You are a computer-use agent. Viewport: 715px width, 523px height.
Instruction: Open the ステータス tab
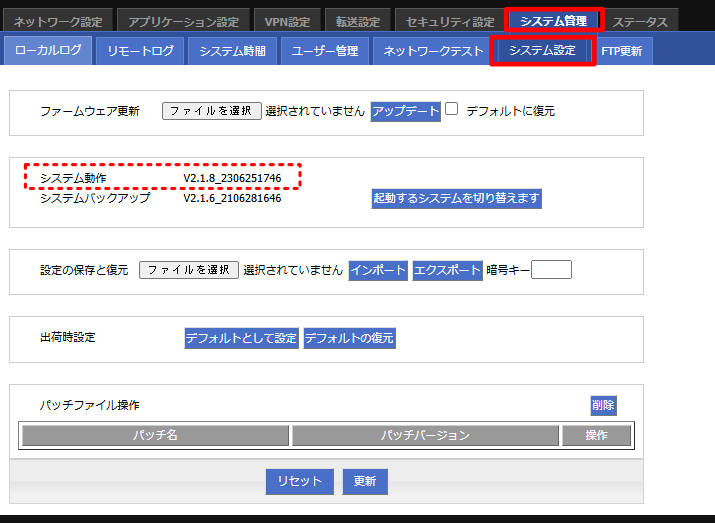click(x=640, y=21)
